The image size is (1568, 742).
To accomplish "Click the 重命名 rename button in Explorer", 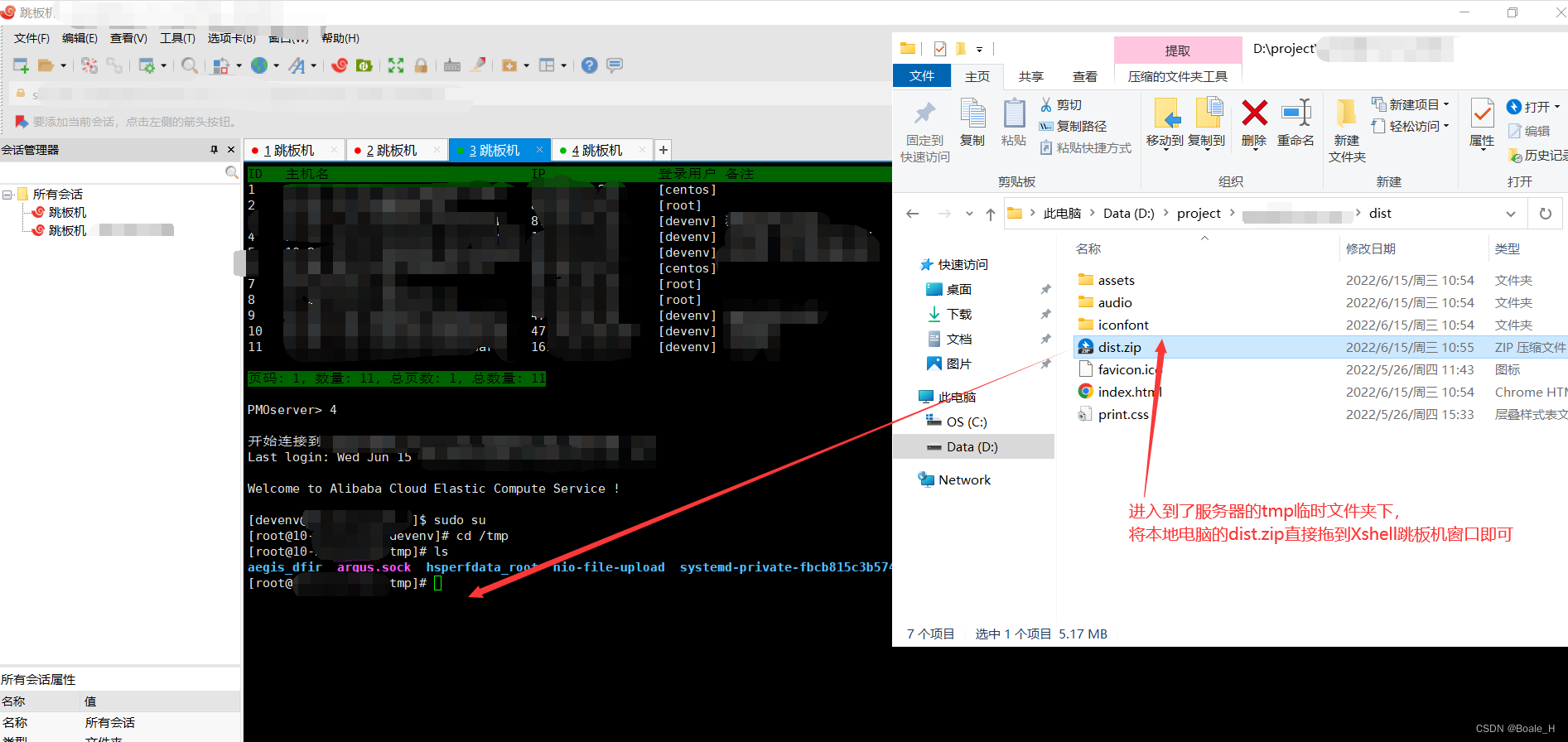I will coord(1295,123).
